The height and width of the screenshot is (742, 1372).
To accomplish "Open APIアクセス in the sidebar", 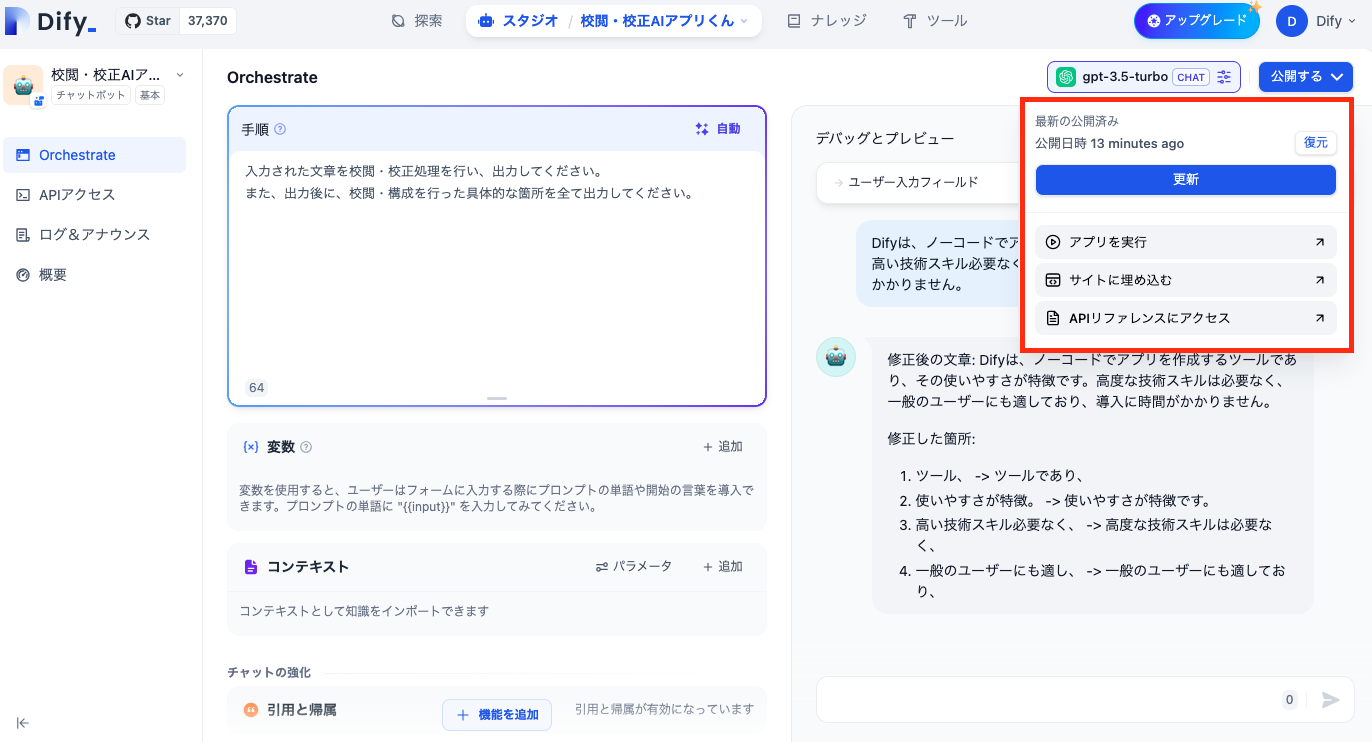I will 94,195.
